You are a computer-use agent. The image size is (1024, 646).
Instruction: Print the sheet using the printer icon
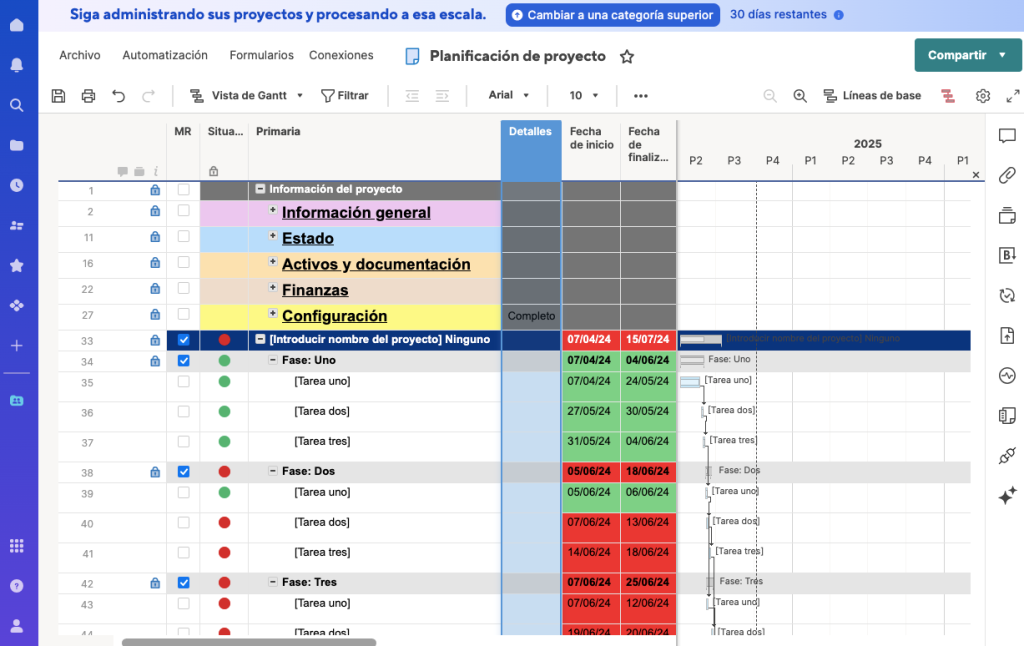88,95
